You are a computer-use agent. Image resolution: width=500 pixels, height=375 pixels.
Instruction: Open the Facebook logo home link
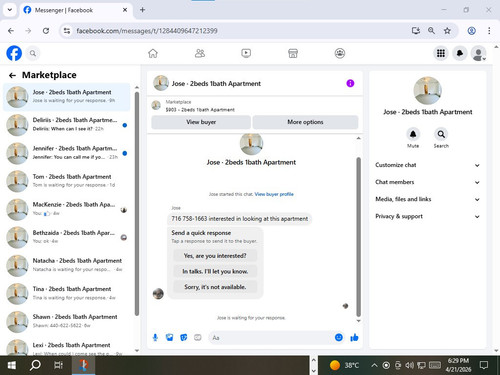coord(14,53)
